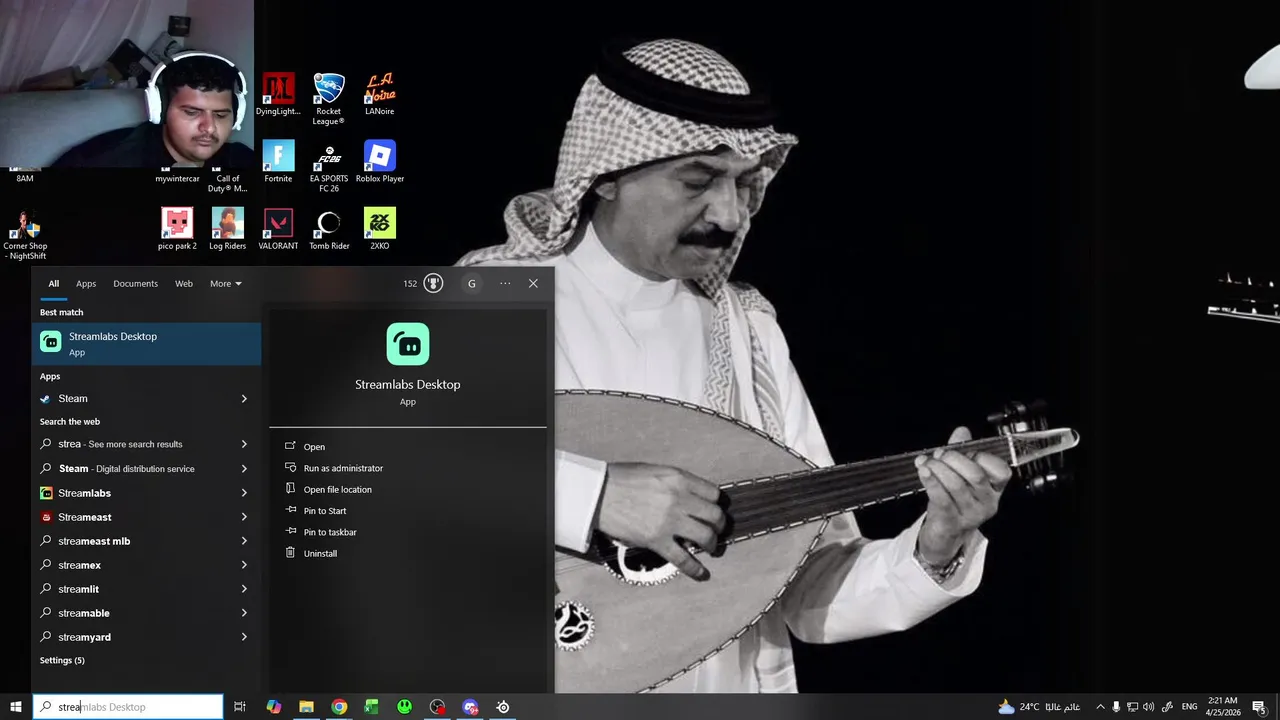Image resolution: width=1280 pixels, height=720 pixels.
Task: Open the pico park 2 shortcut
Action: click(177, 229)
